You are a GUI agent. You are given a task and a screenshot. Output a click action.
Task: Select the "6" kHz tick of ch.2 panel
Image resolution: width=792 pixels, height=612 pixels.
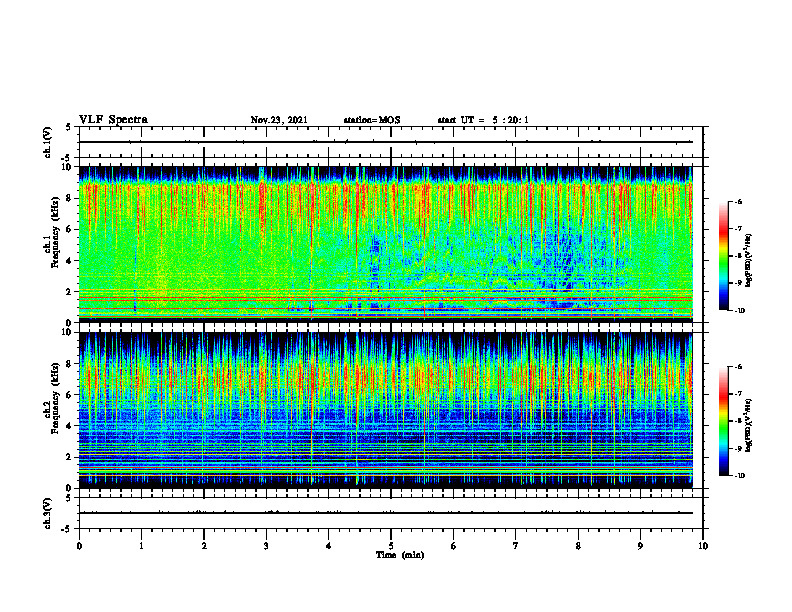click(x=70, y=395)
